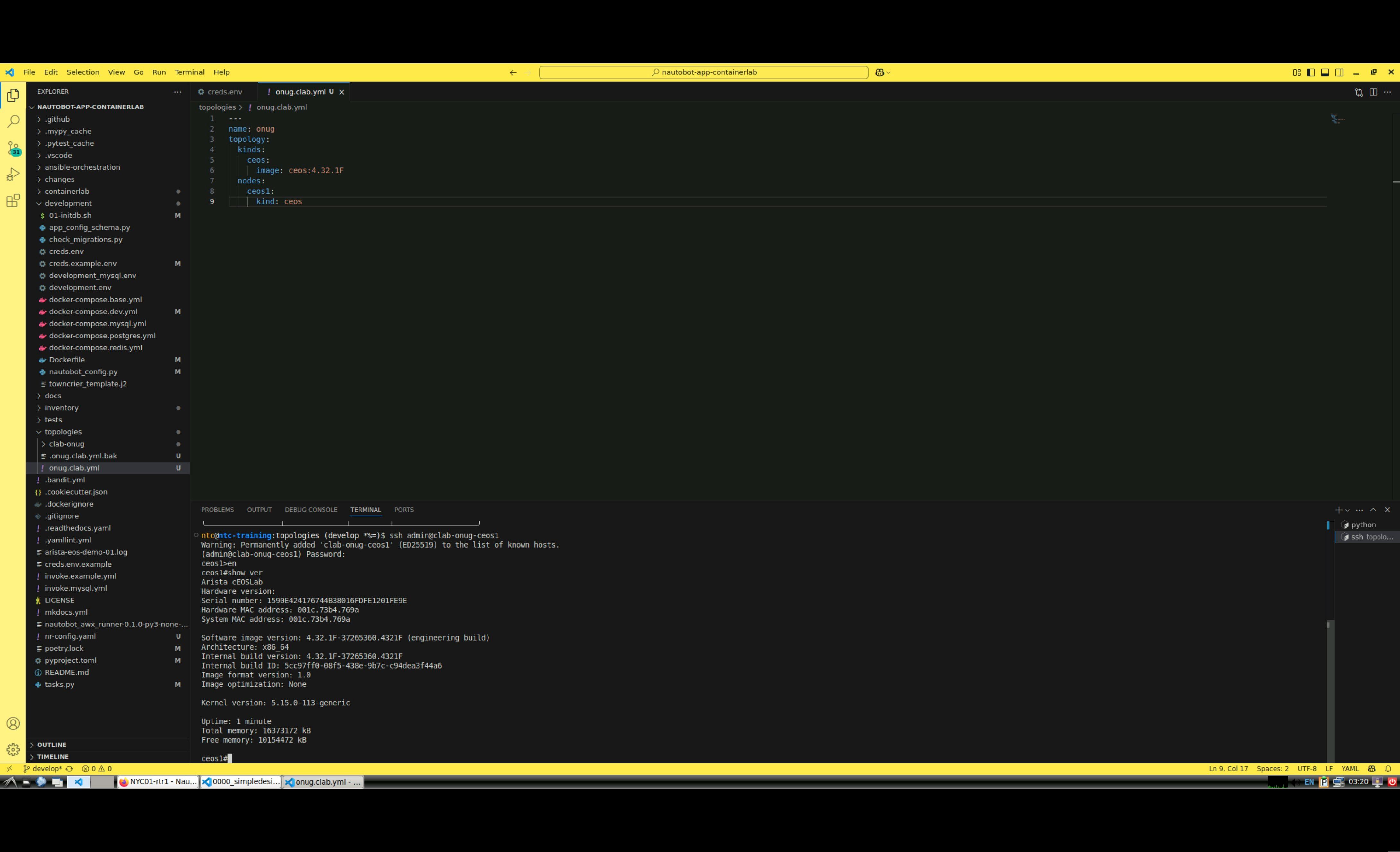Collapse the development folder
Image resolution: width=1400 pixels, height=852 pixels.
click(x=68, y=203)
